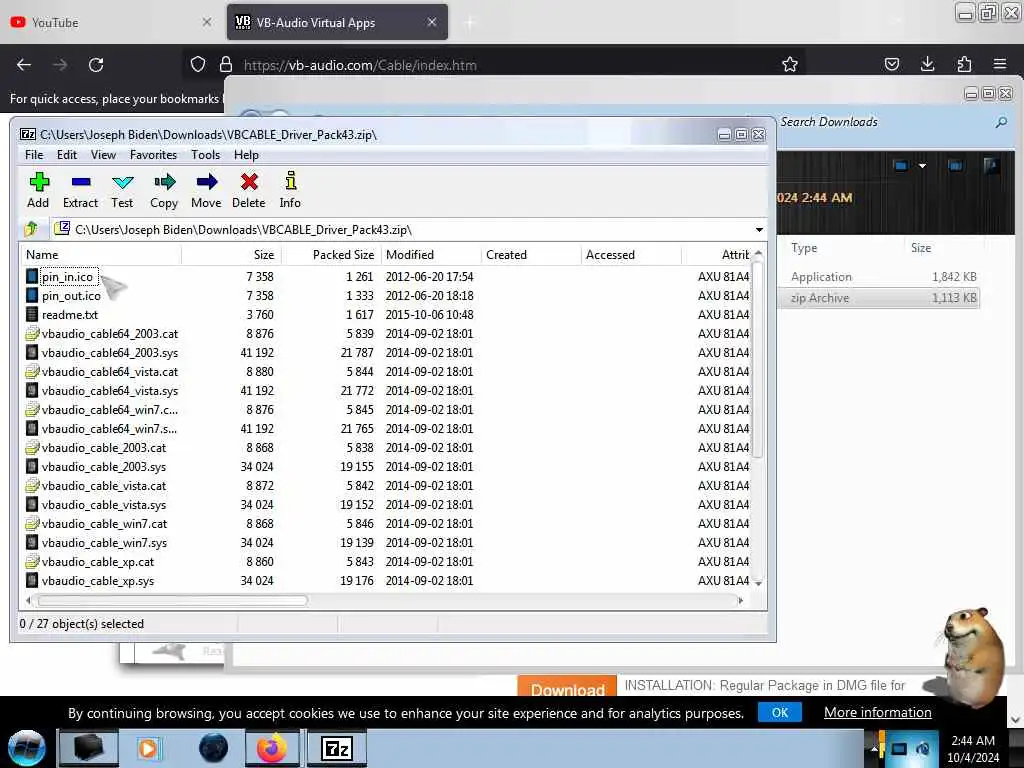Click the Move toolbar icon
This screenshot has height=768, width=1024.
click(206, 189)
